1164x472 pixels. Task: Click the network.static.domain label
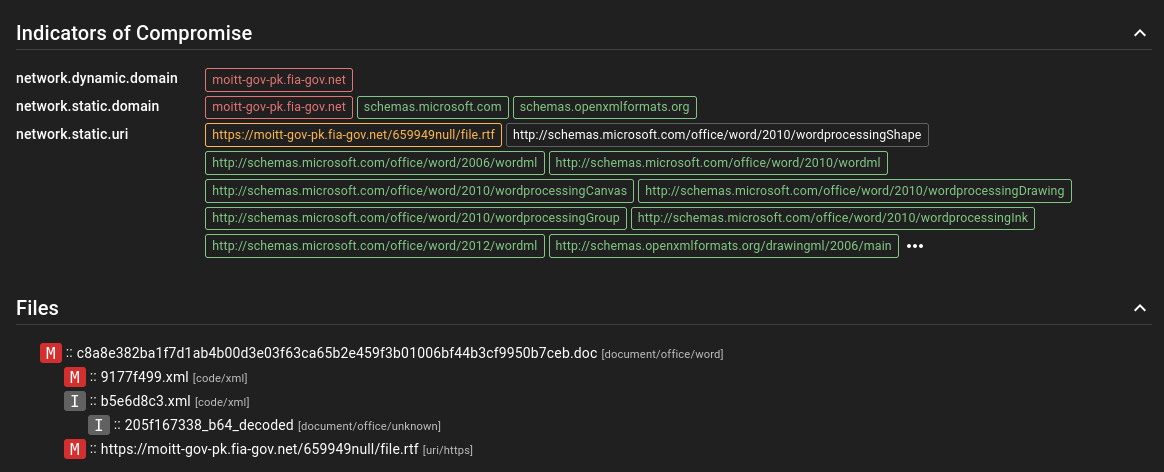pos(88,106)
